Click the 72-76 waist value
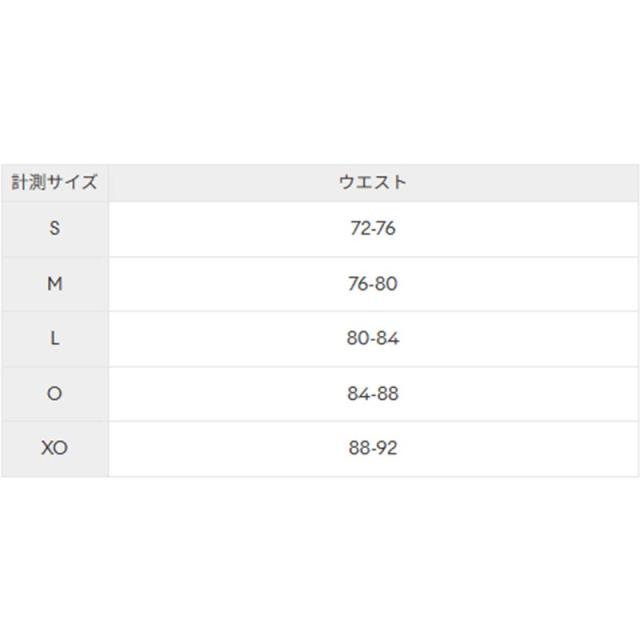The image size is (640, 640). (x=373, y=228)
